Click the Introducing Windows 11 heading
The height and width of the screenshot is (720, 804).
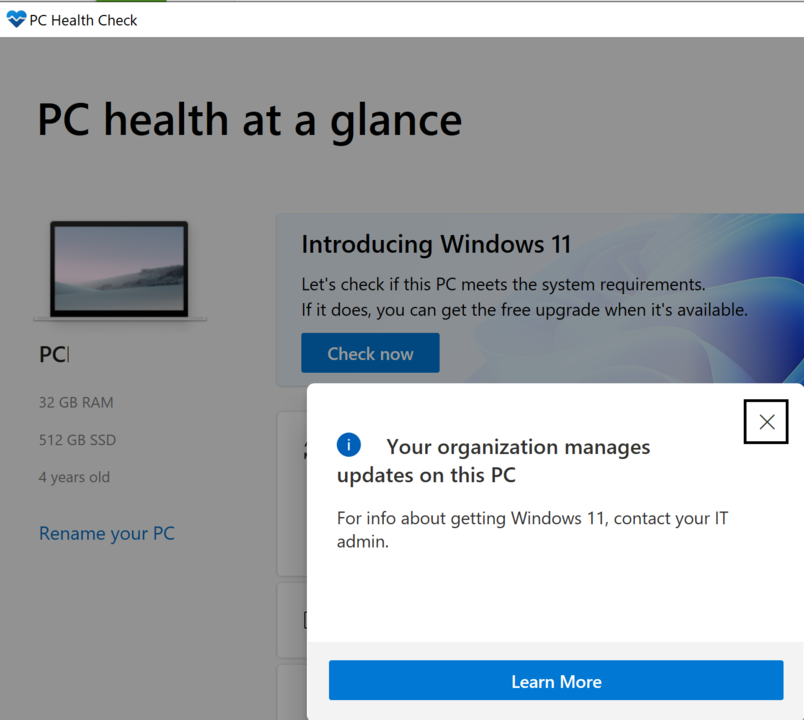[x=436, y=244]
